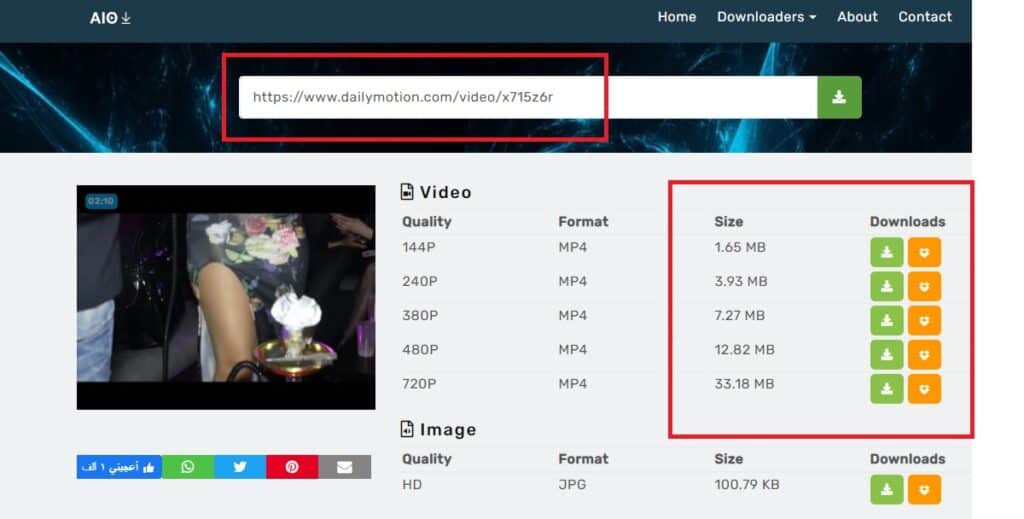This screenshot has height=519, width=1024.
Task: Click the Image section file icon
Action: [407, 429]
